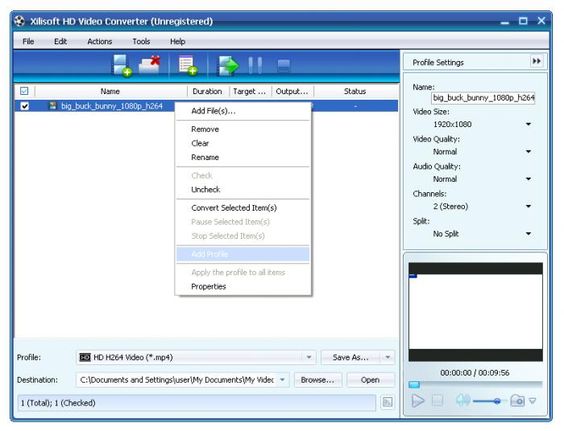Click the video preview area
This screenshot has width=564, height=431.
[x=476, y=312]
